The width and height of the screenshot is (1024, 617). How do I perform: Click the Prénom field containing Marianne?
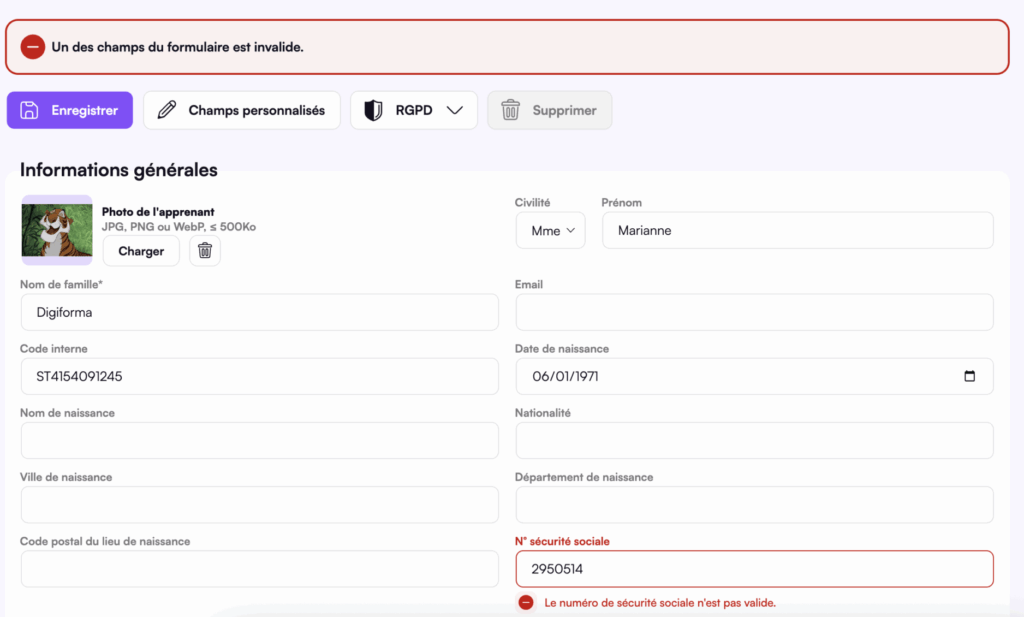tap(797, 230)
